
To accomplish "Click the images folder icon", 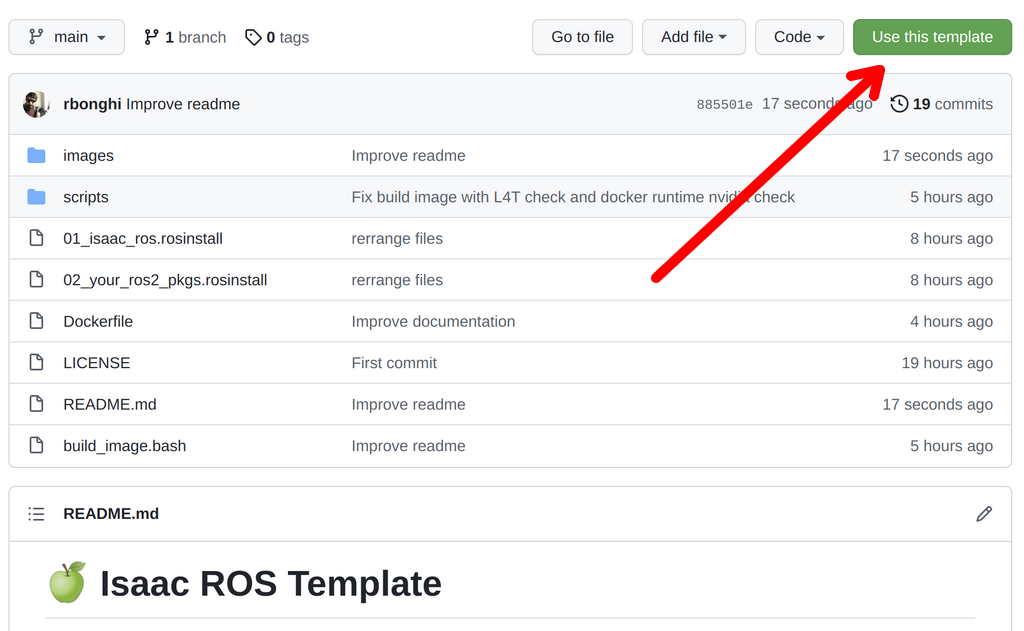I will [x=37, y=155].
